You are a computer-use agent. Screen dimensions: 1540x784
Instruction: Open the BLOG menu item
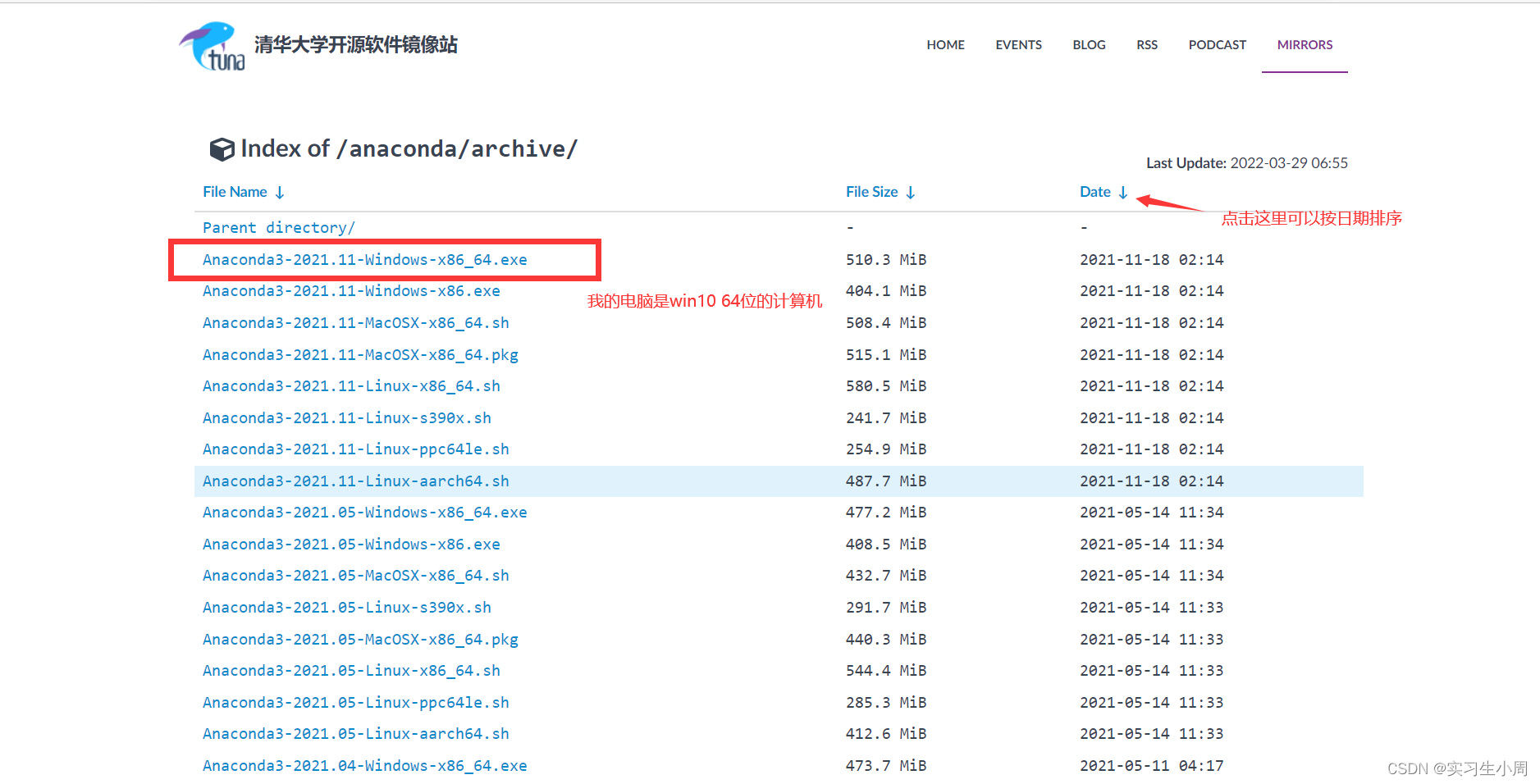point(1089,45)
